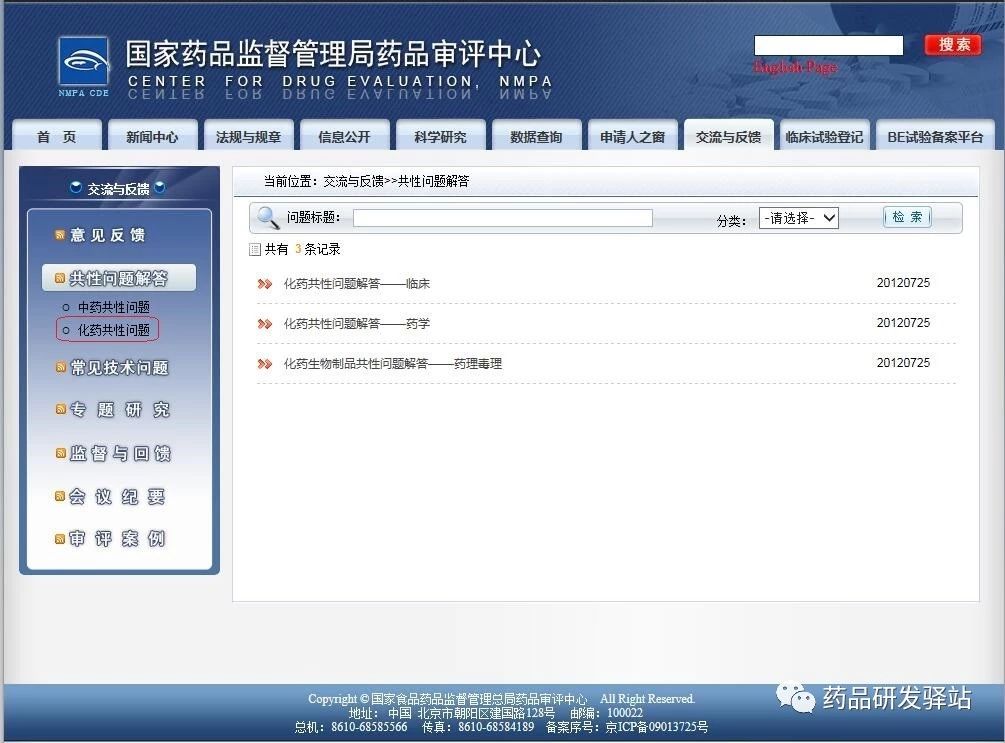Open 常见技术问题 in the sidebar

tap(119, 367)
